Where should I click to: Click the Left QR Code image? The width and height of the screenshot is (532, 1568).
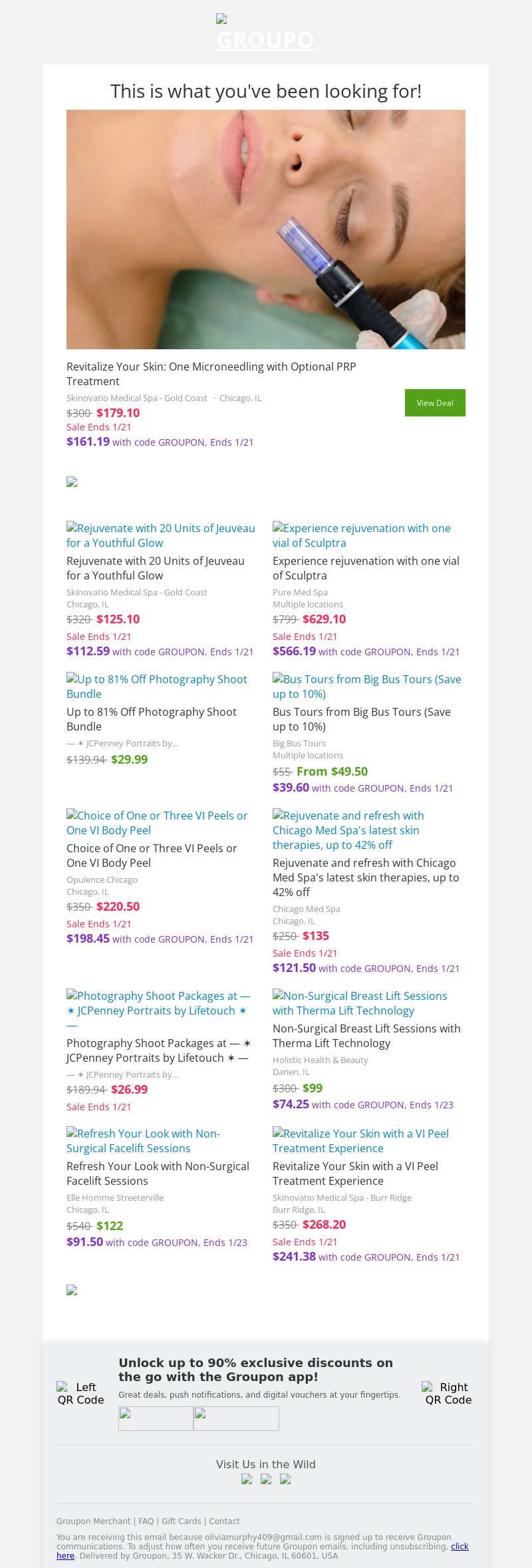(x=80, y=1393)
